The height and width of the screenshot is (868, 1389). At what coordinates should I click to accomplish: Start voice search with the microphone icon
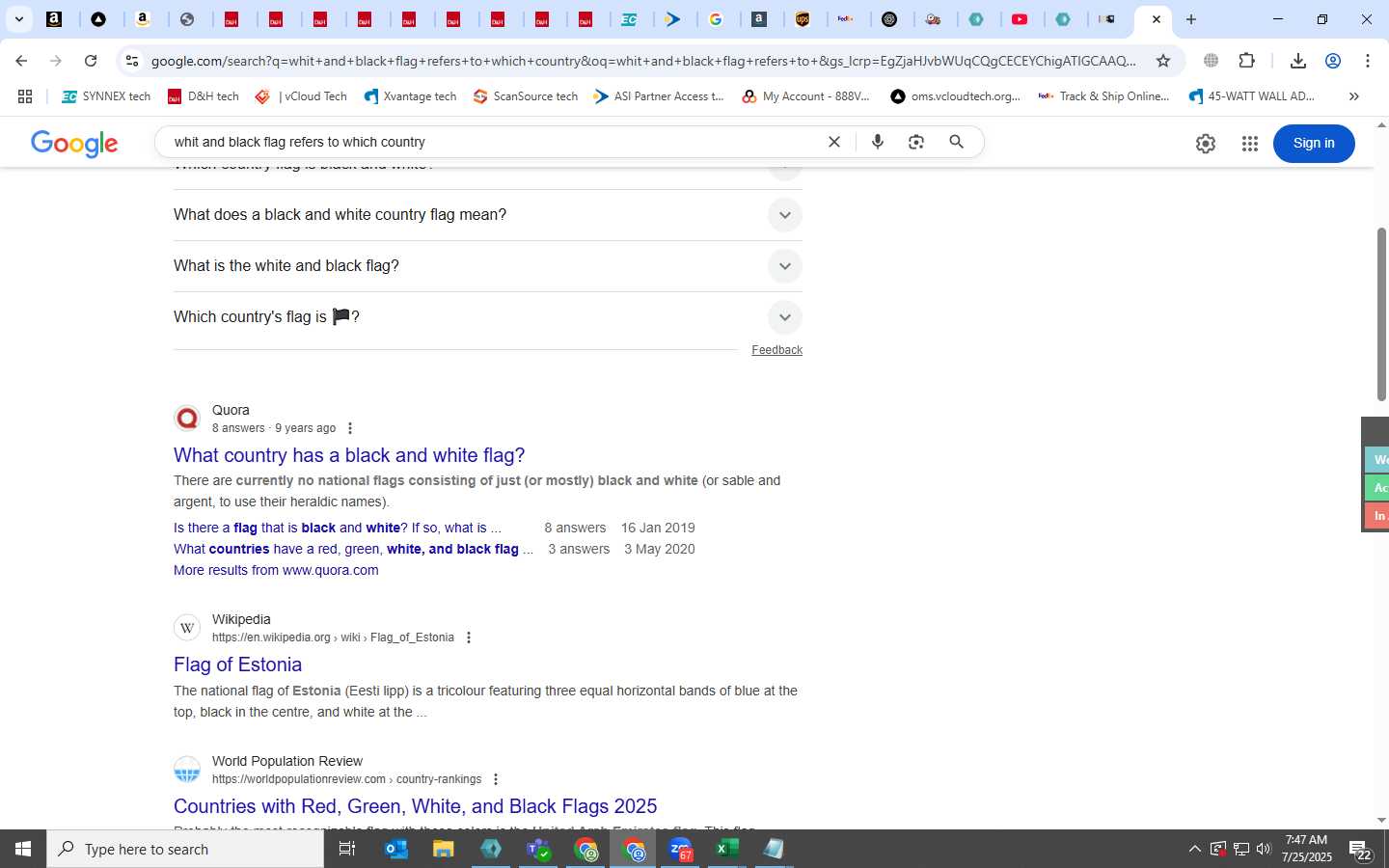click(878, 142)
